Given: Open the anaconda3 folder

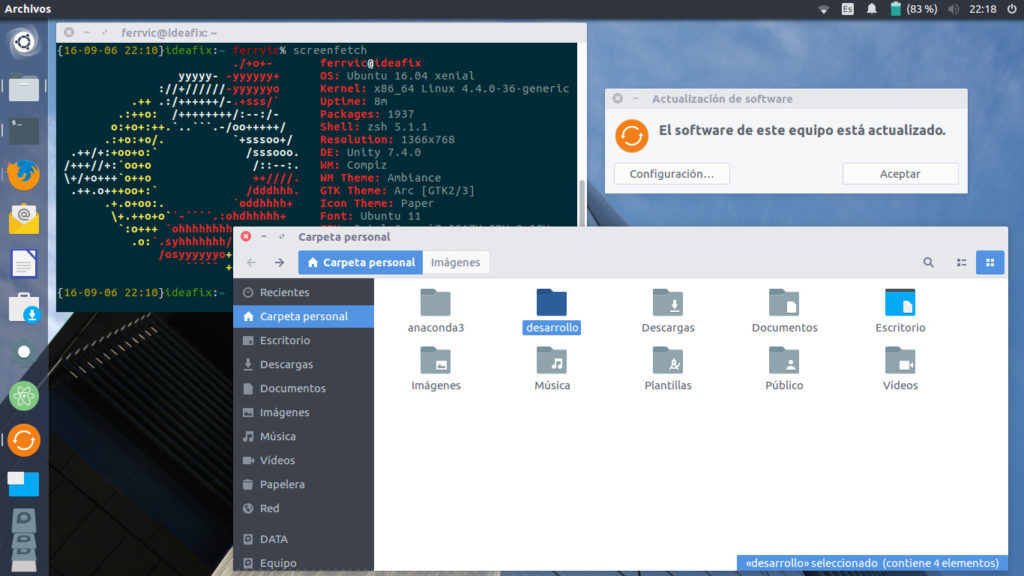Looking at the screenshot, I should coord(435,304).
